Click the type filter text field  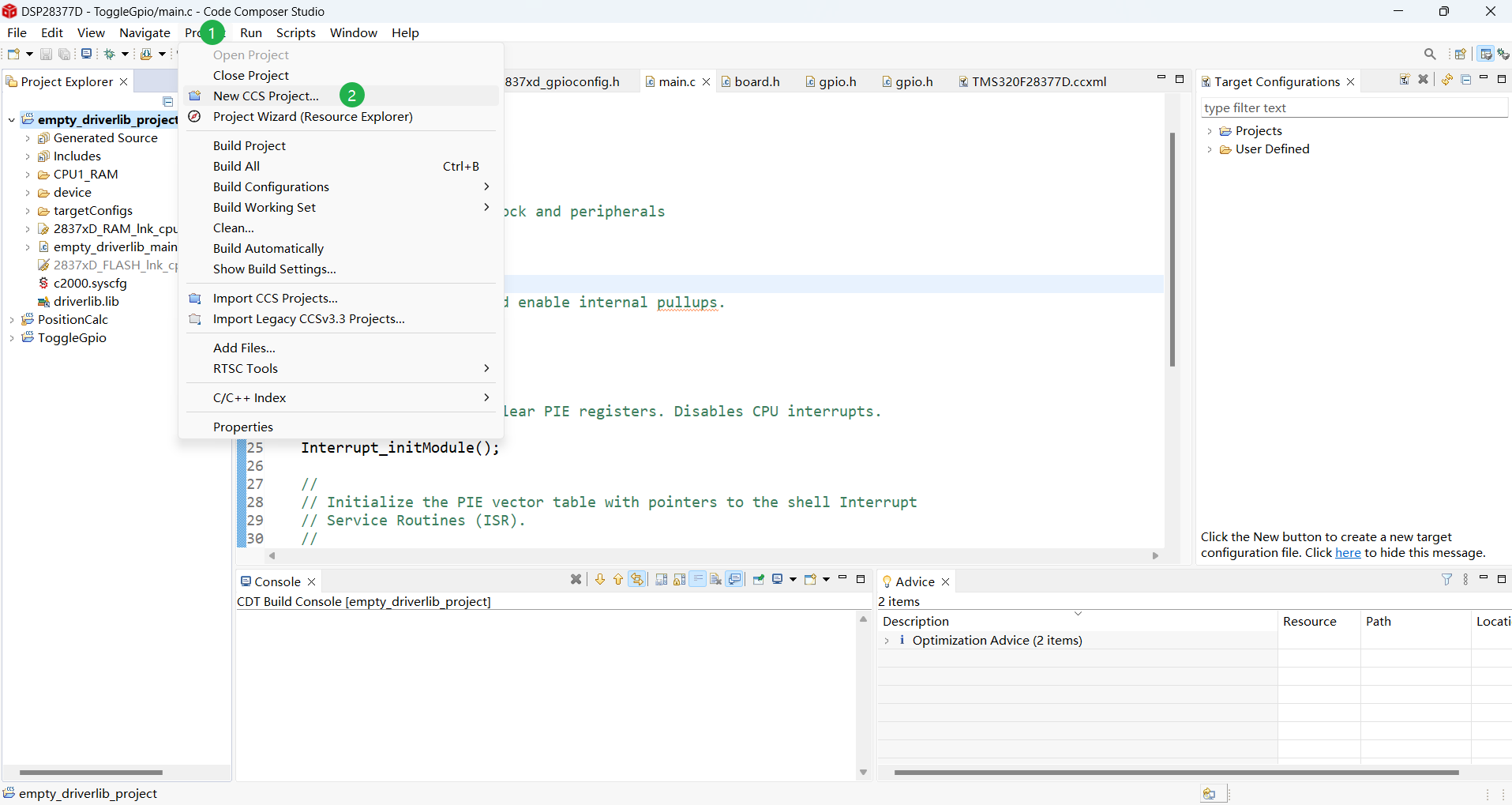(1353, 107)
